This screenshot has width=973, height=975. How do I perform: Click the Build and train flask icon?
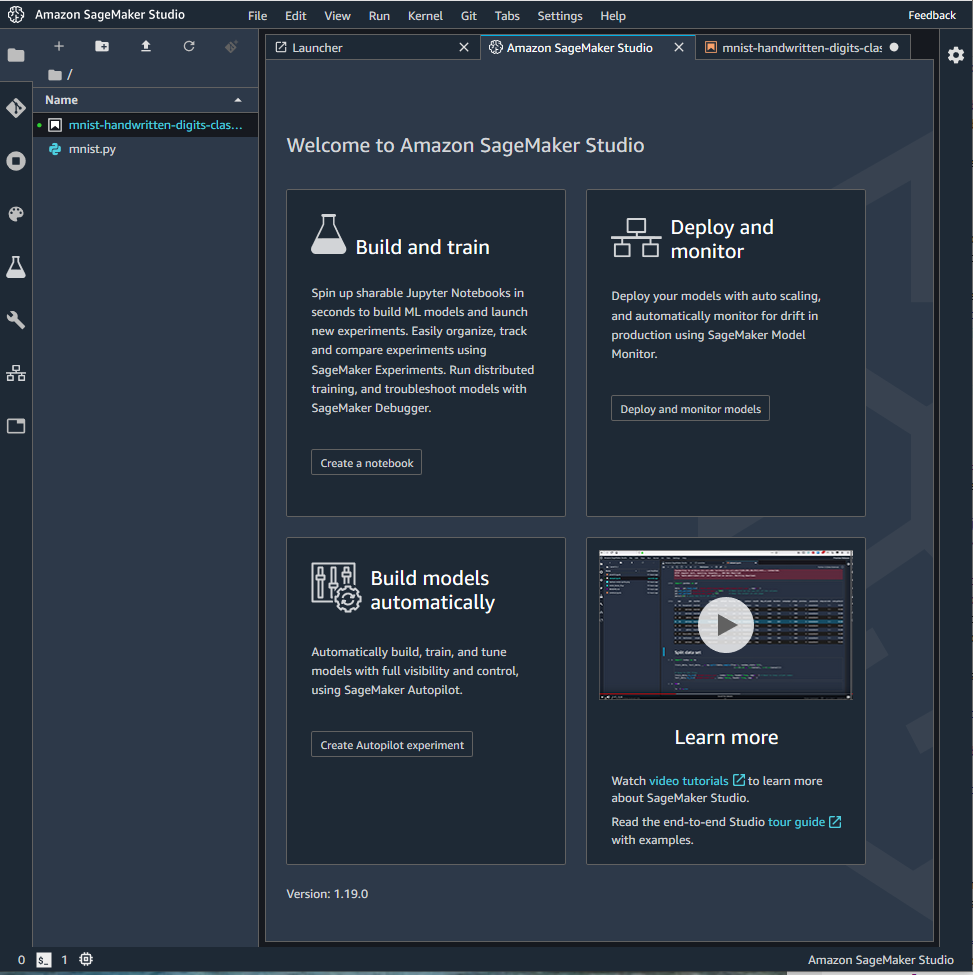pos(328,234)
